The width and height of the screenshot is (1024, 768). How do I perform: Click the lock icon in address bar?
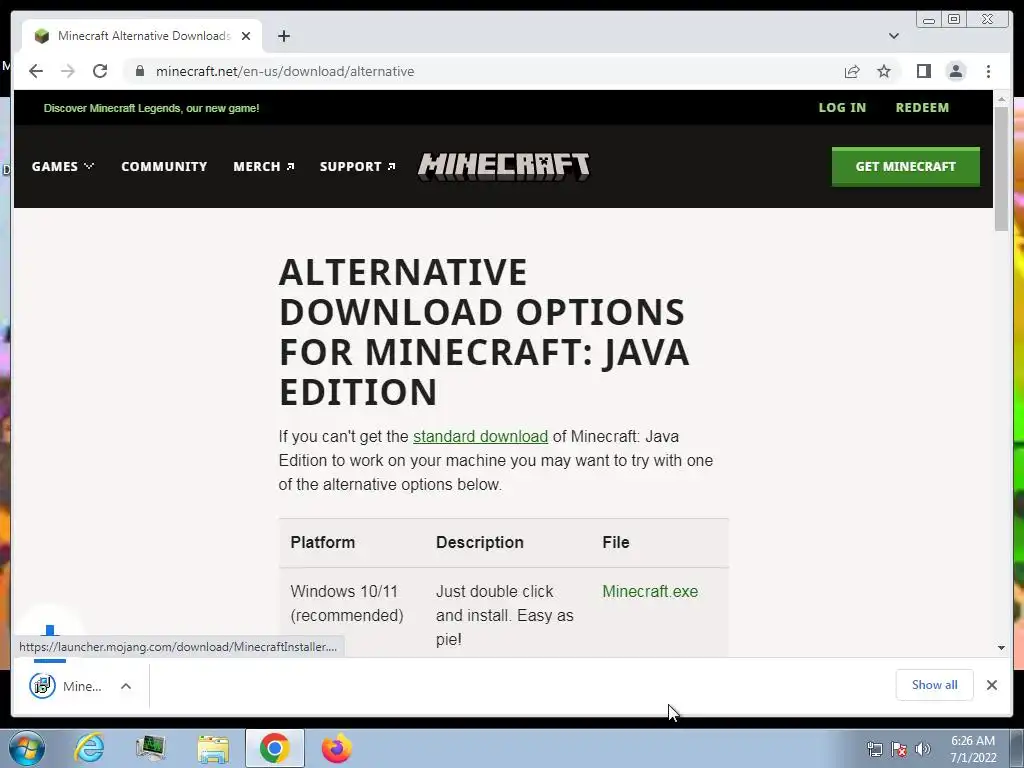pos(140,71)
